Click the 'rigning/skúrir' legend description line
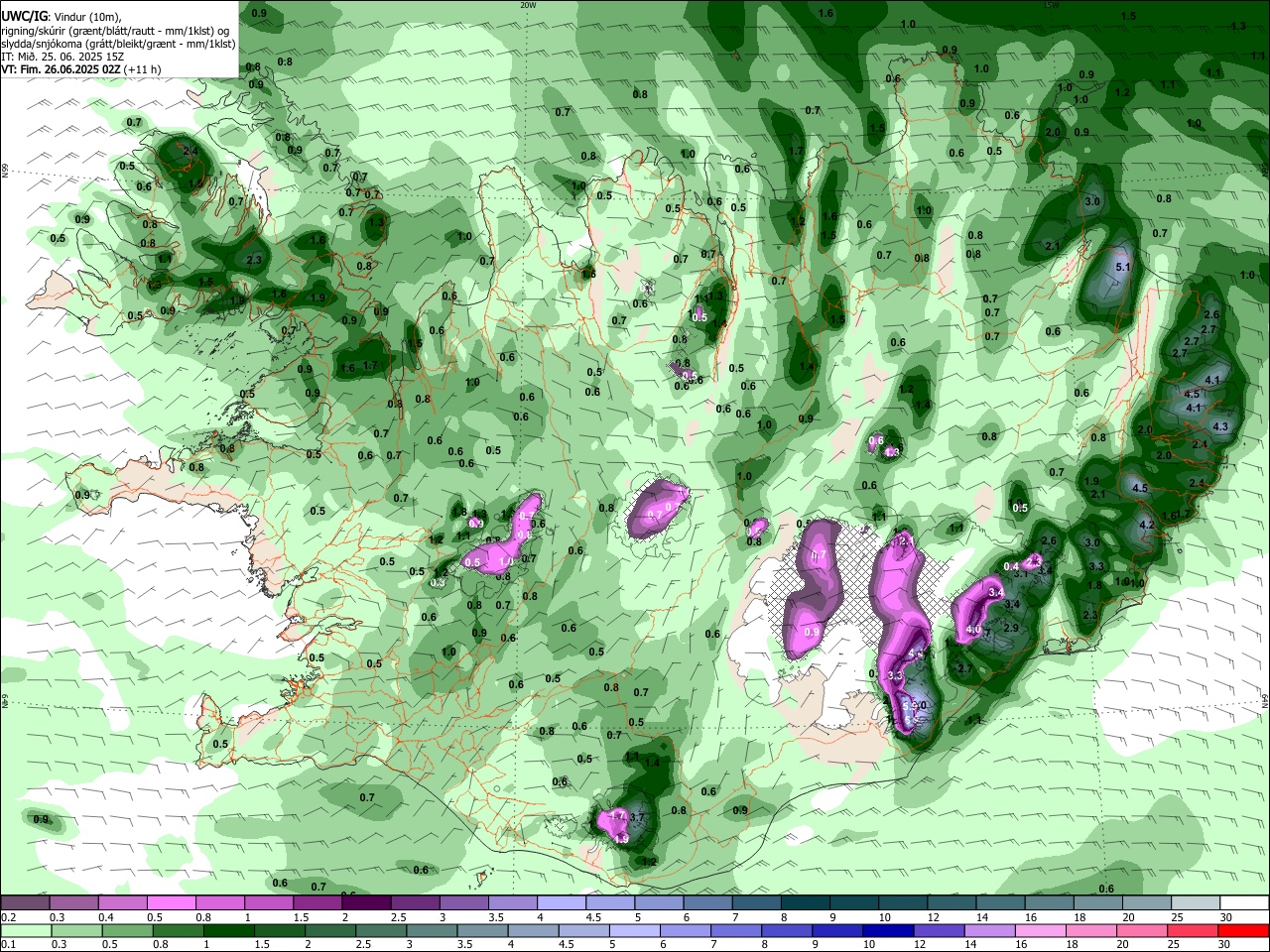Image resolution: width=1270 pixels, height=952 pixels. click(x=116, y=30)
